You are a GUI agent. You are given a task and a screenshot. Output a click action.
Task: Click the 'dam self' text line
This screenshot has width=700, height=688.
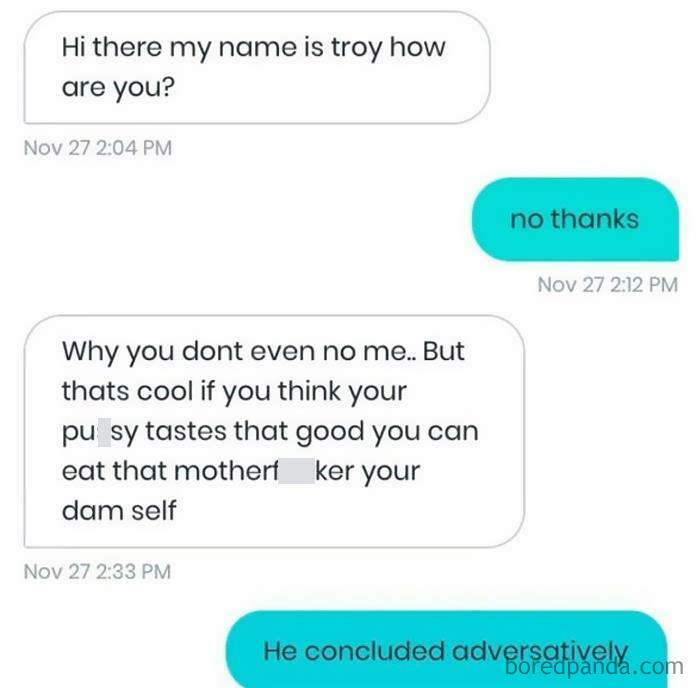pos(119,510)
